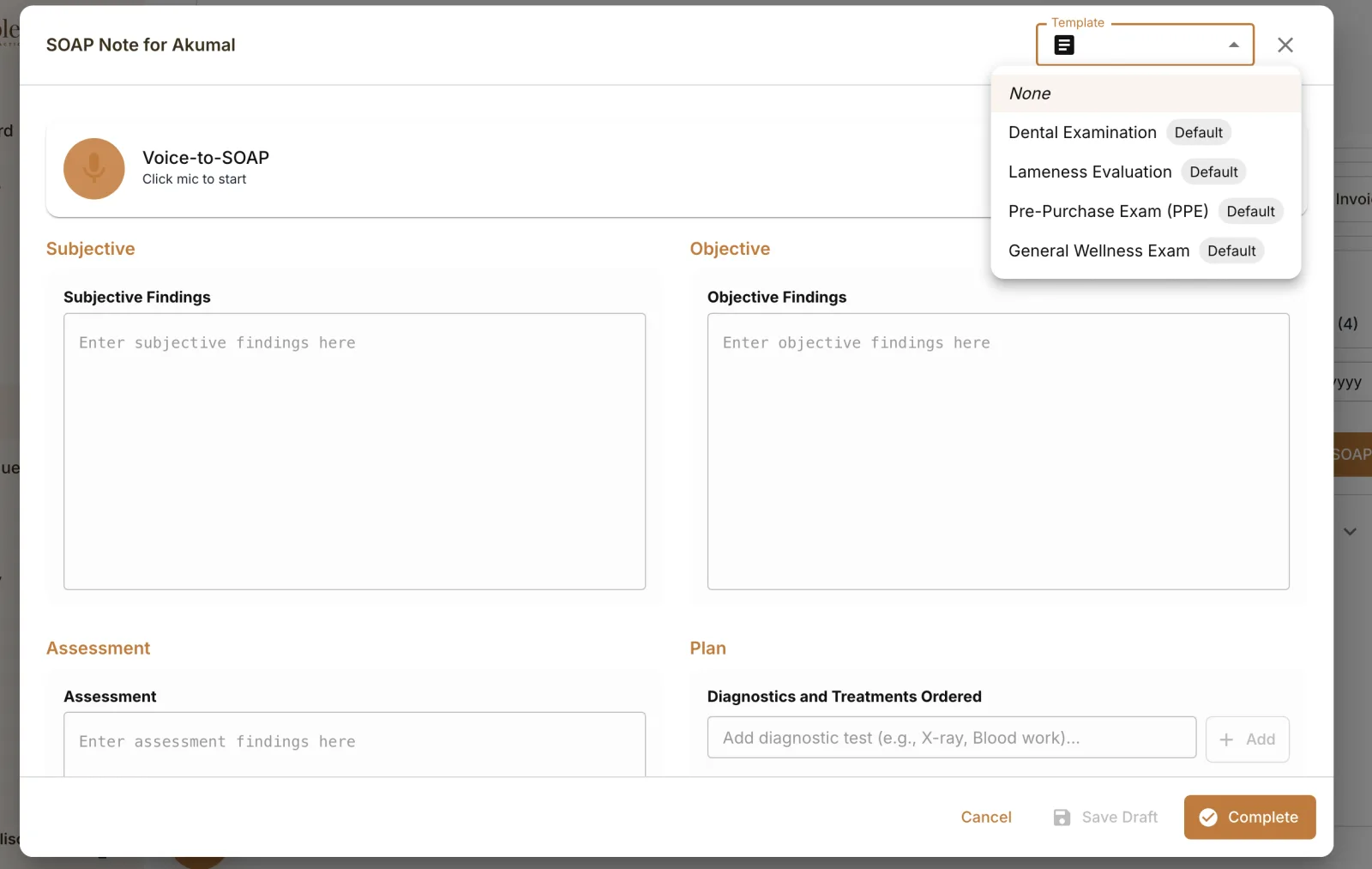Collapse the Template dropdown arrow
1372x869 pixels.
point(1234,45)
